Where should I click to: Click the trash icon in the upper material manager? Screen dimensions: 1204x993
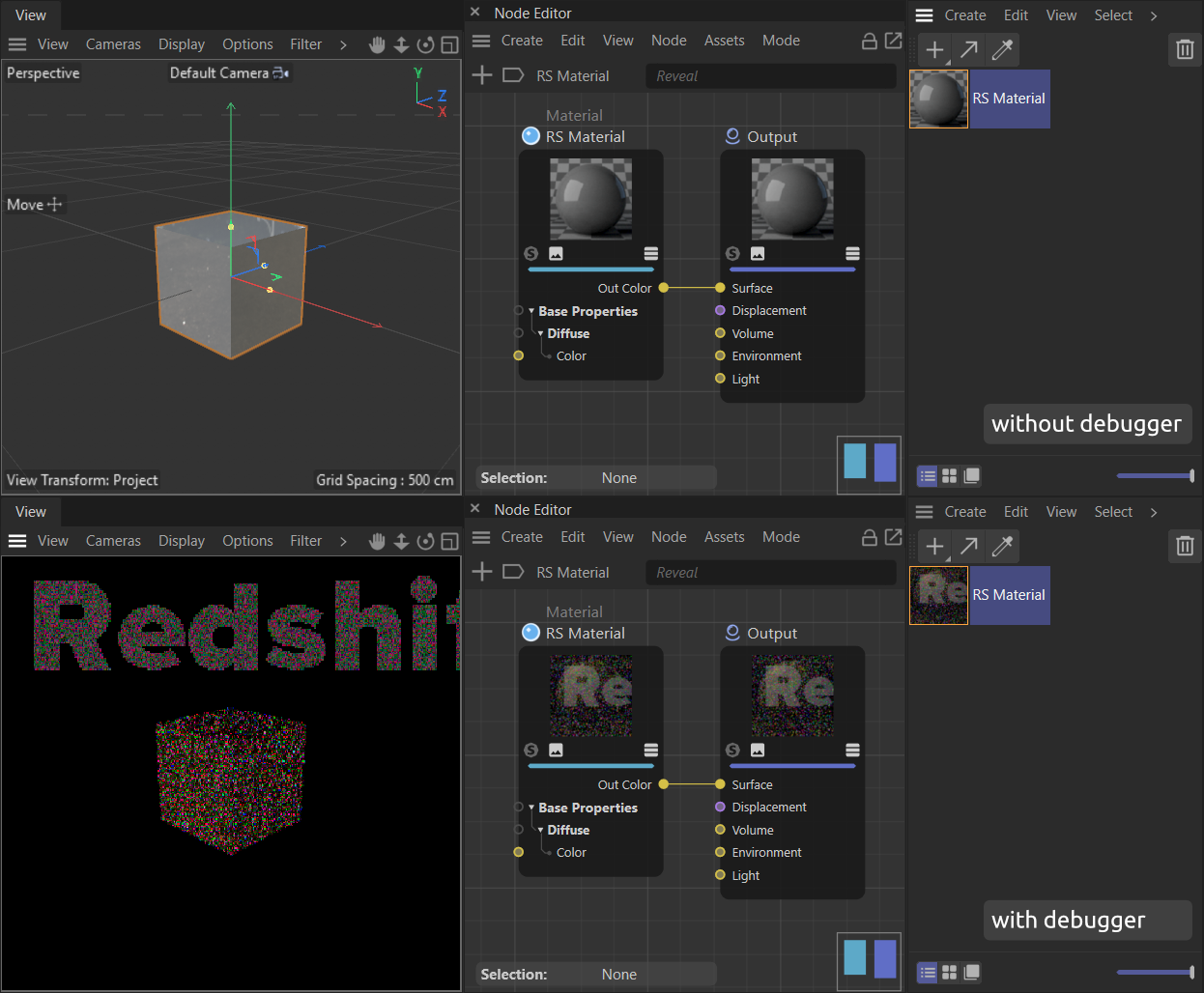click(x=1185, y=49)
